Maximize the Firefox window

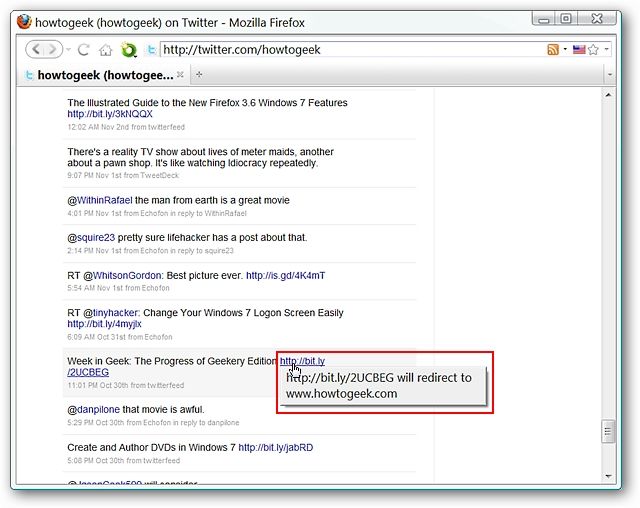coord(566,19)
